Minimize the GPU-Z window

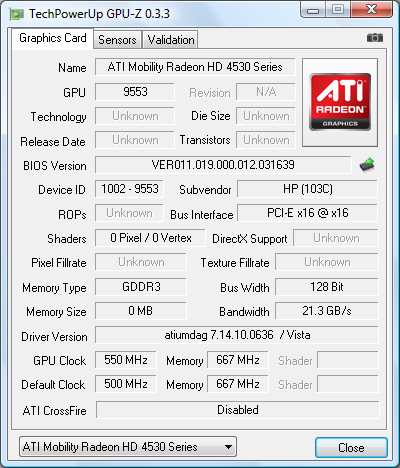tap(313, 9)
